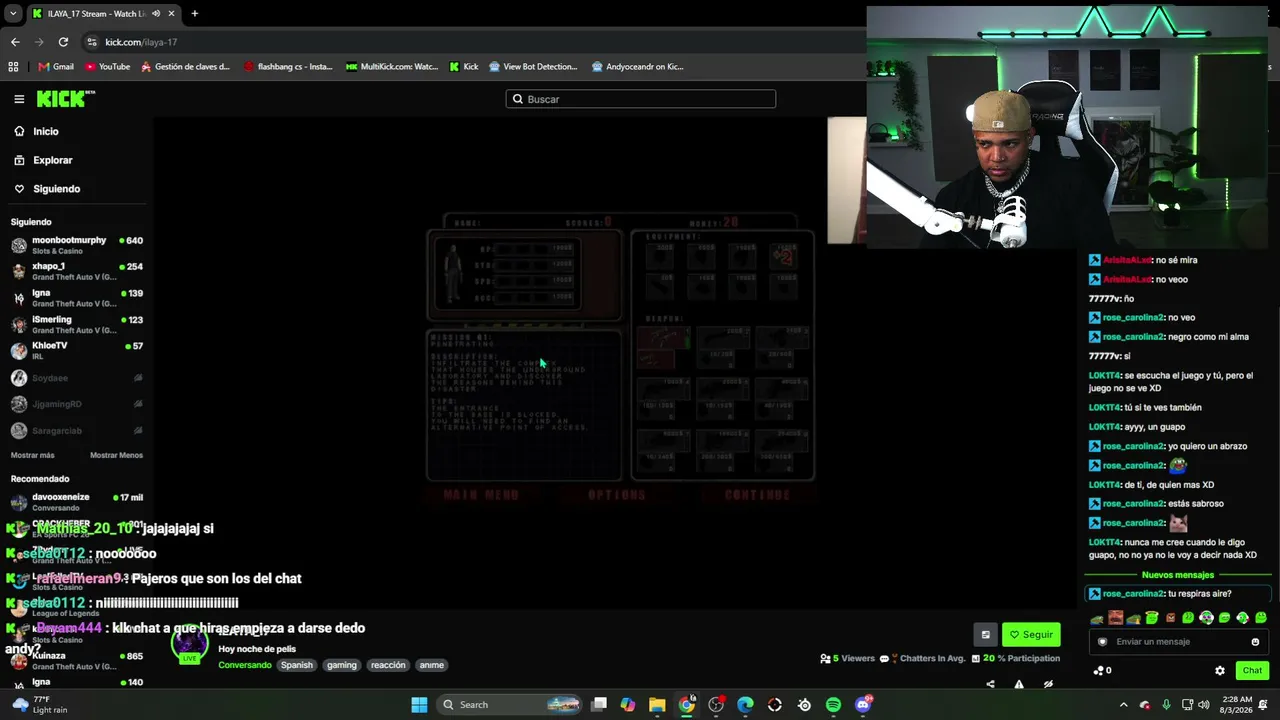Close the ILAYA_17 Stream tab
Viewport: 1280px width, 720px height.
click(x=172, y=14)
